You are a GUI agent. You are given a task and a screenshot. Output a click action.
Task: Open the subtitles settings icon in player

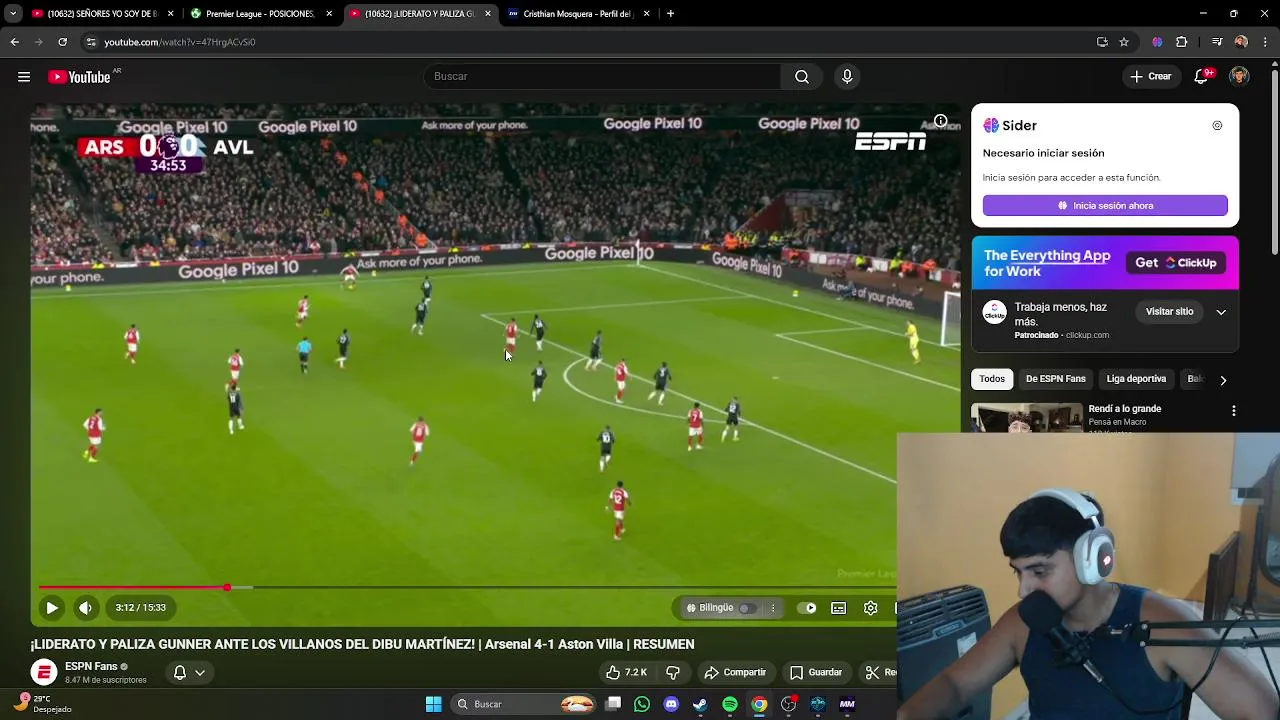click(x=839, y=607)
